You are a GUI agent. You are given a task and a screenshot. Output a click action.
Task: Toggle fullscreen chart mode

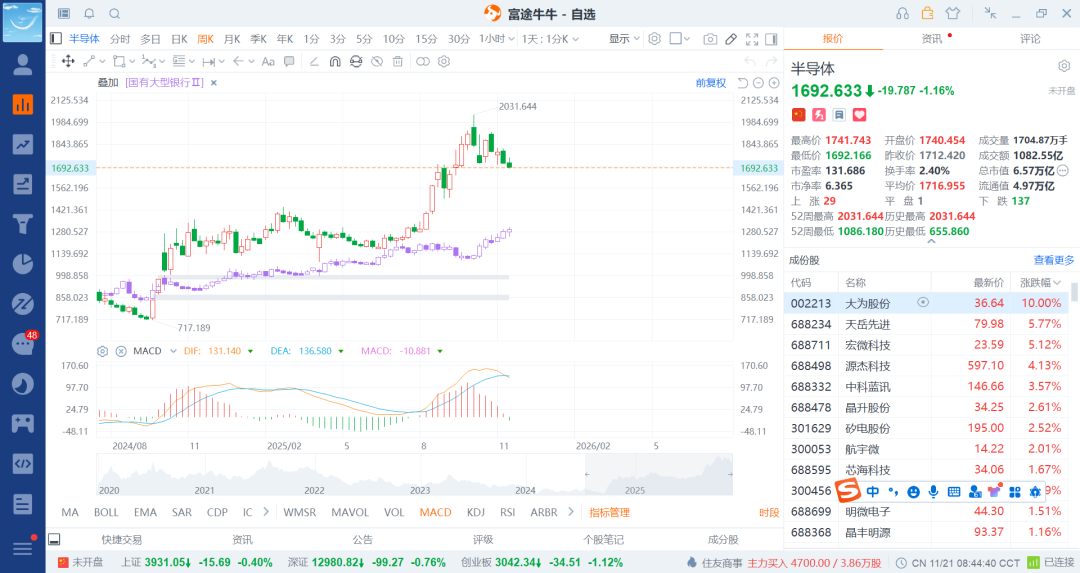(752, 39)
